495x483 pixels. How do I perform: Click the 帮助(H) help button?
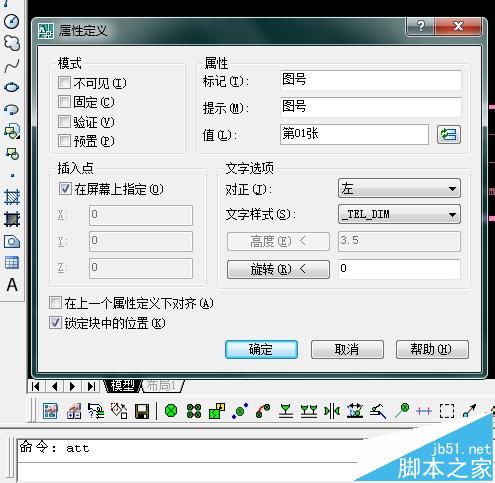pyautogui.click(x=432, y=349)
